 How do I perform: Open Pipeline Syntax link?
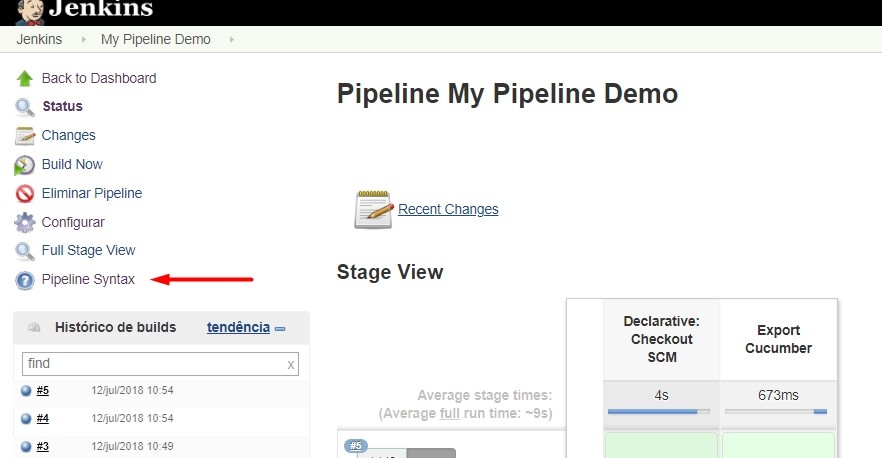pos(88,279)
